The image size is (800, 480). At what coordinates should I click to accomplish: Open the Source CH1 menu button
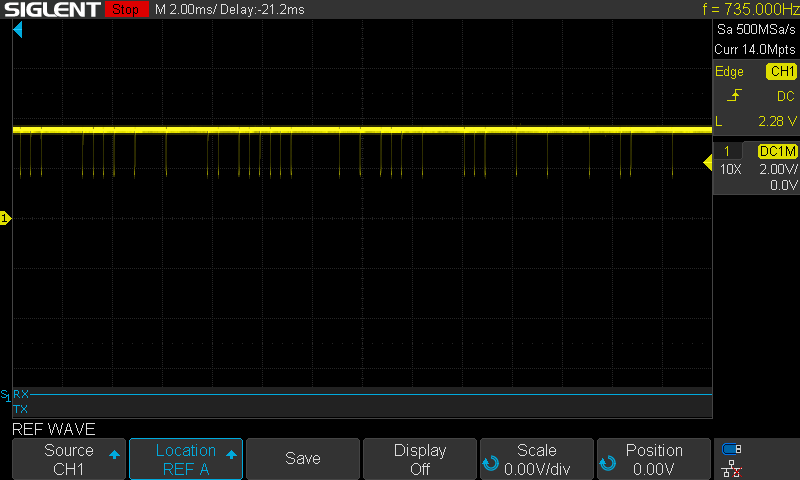68,459
